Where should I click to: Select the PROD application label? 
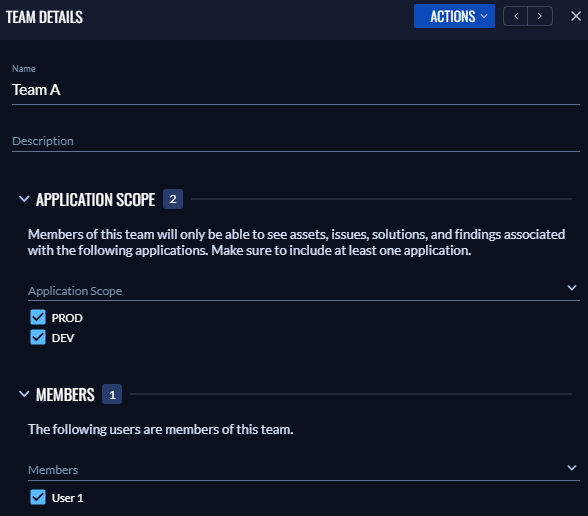coord(67,318)
